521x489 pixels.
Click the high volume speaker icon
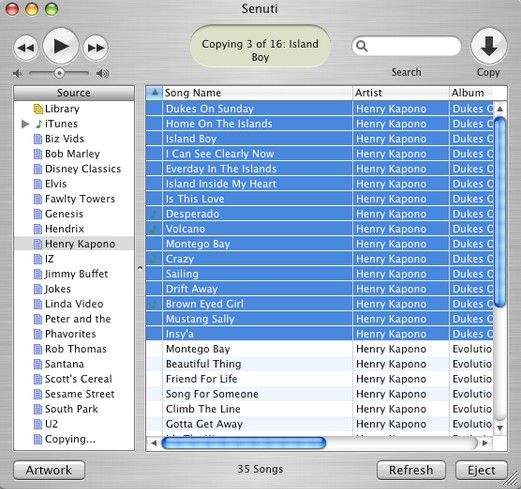tap(102, 73)
